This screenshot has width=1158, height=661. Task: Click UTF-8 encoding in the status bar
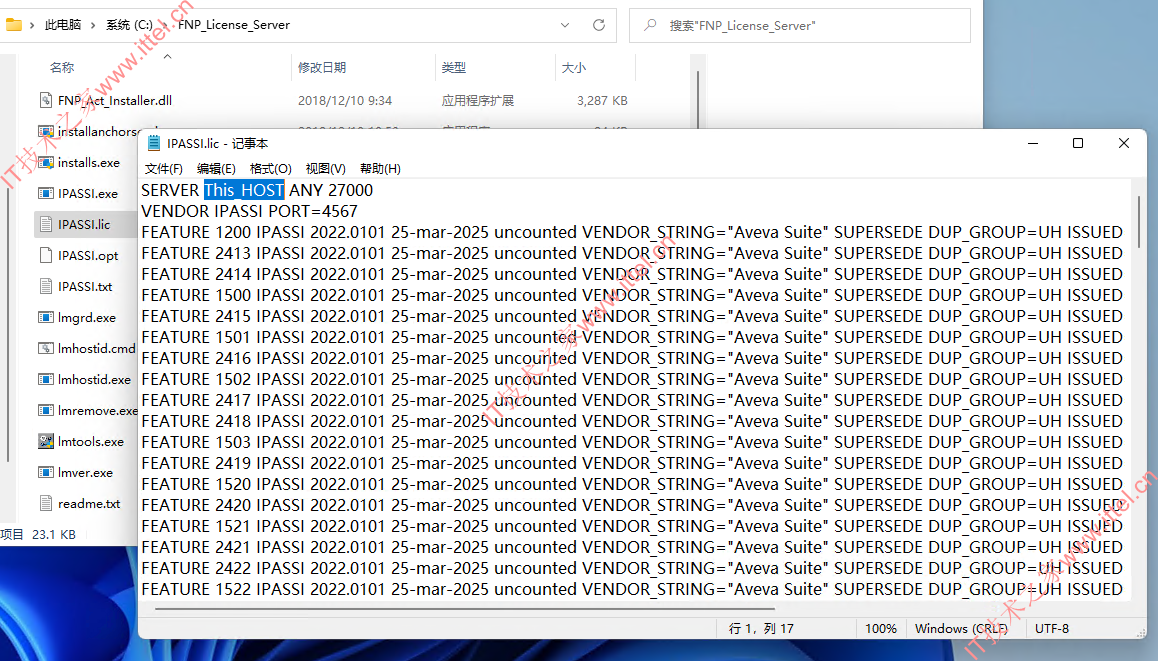pyautogui.click(x=1052, y=629)
